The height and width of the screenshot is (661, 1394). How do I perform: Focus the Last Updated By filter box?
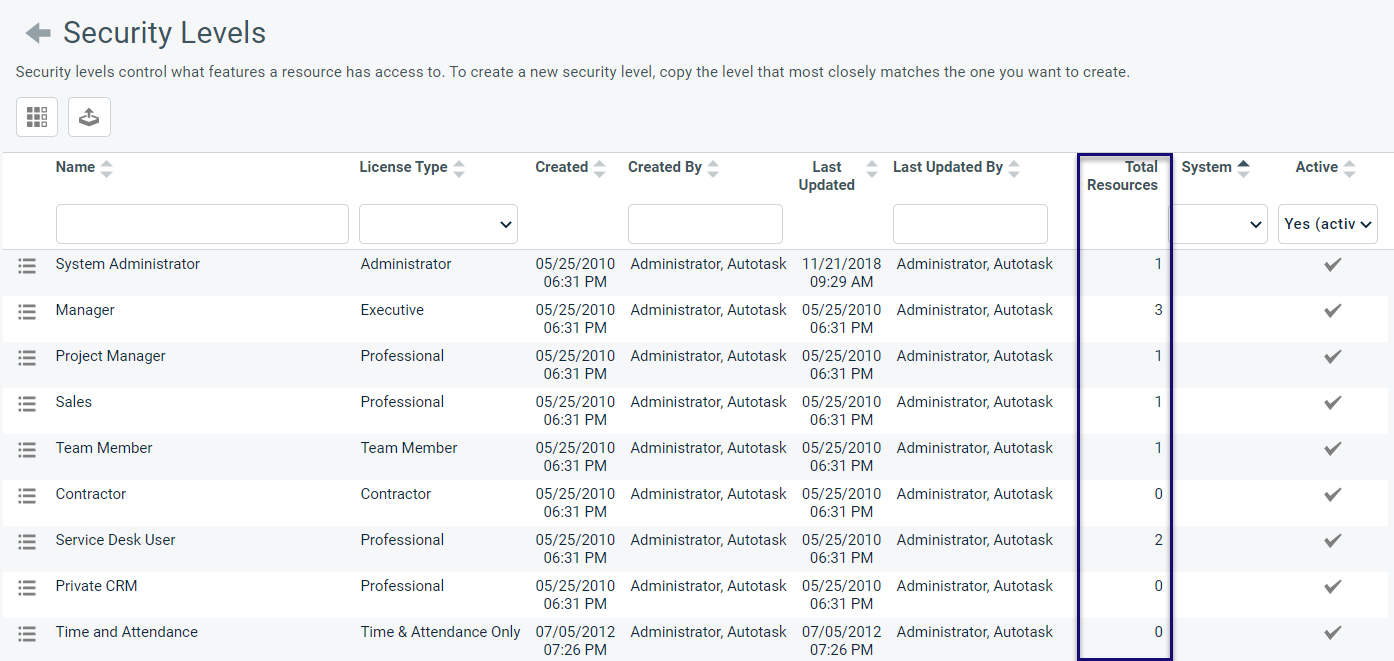tap(970, 224)
